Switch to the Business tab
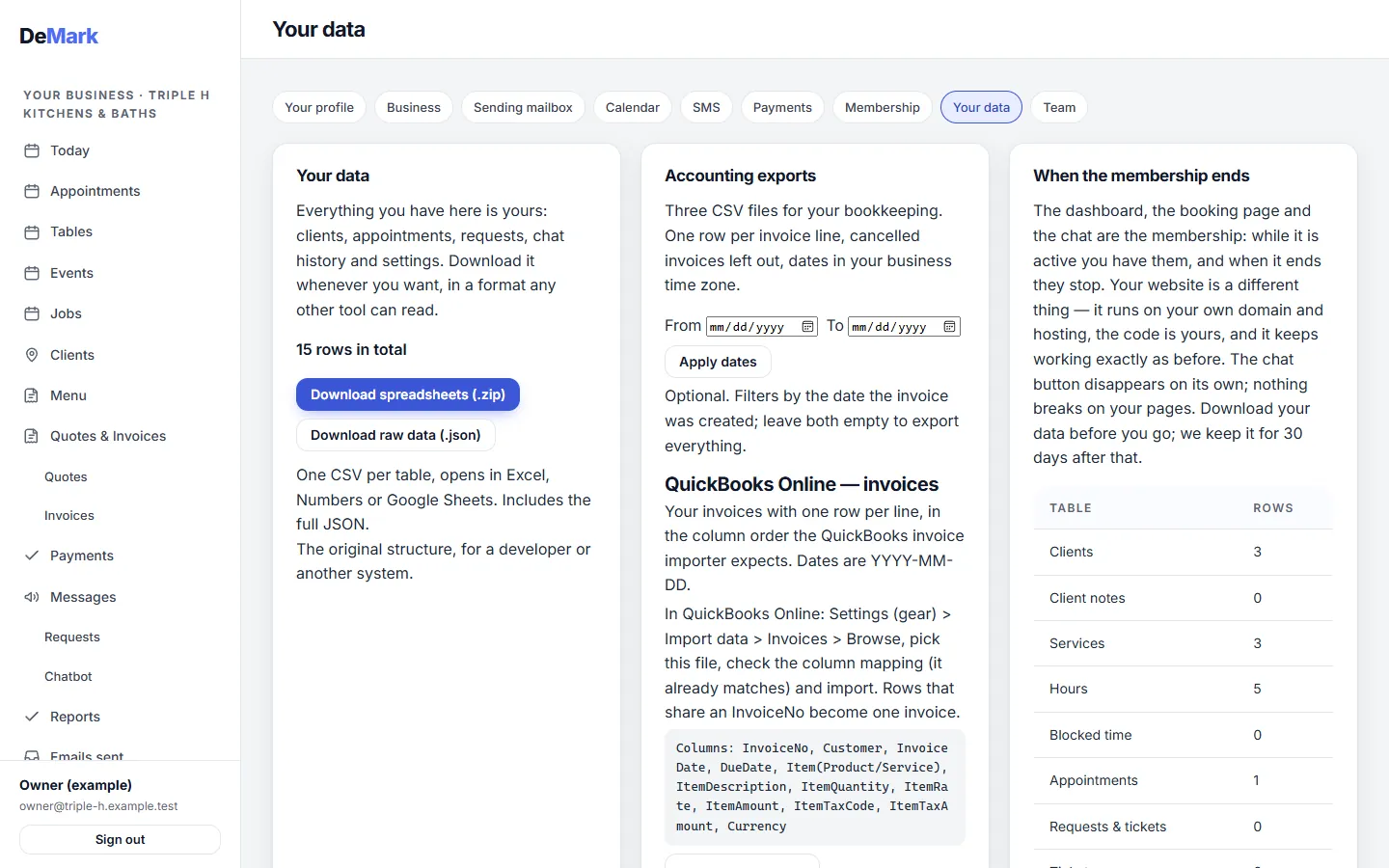This screenshot has width=1389, height=868. tap(414, 107)
